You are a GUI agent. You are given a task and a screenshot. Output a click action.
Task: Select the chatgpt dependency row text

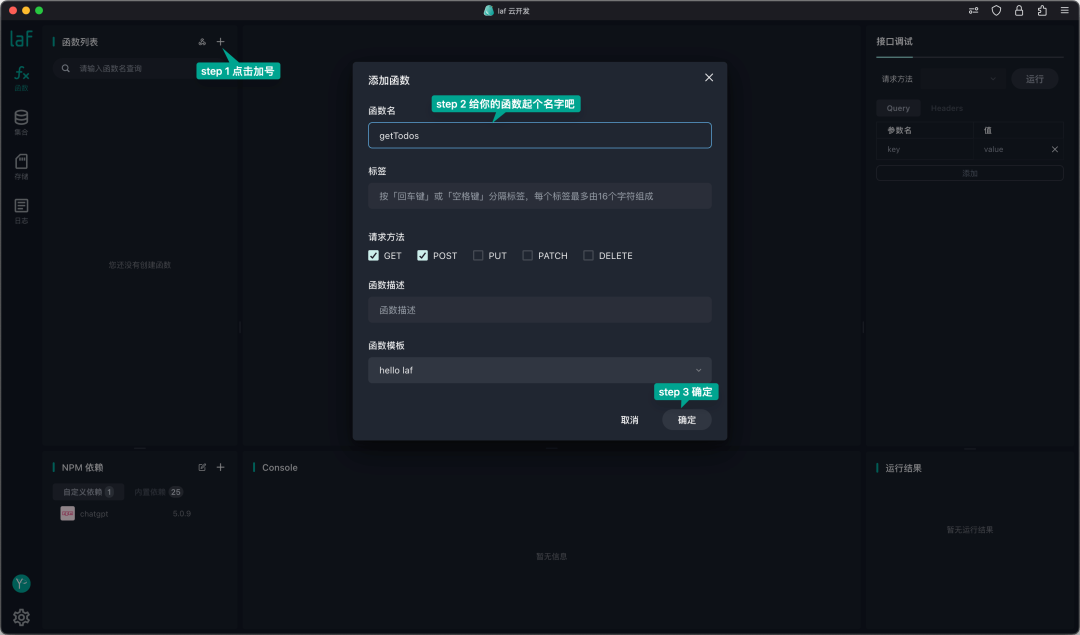[94, 514]
